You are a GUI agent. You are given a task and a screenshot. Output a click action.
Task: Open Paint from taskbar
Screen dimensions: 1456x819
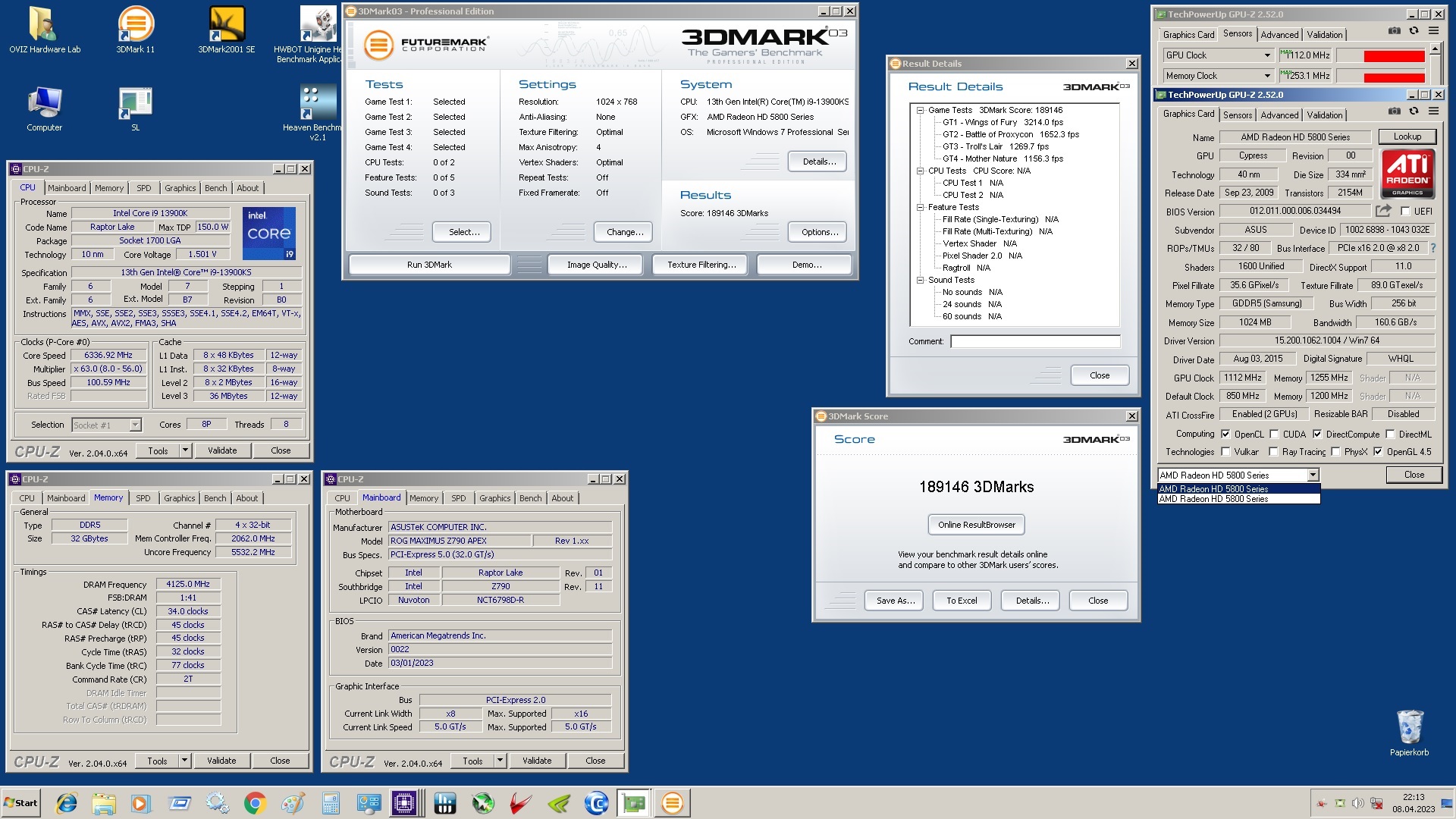pos(293,803)
